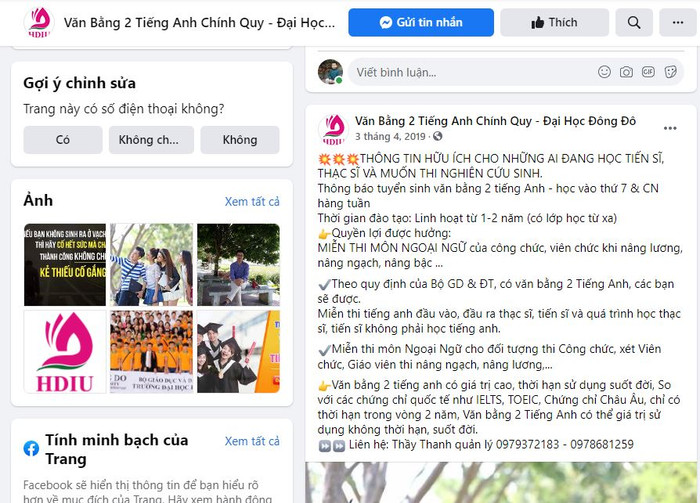Open the three-dot page options menu
700x503 pixels.
(678, 22)
